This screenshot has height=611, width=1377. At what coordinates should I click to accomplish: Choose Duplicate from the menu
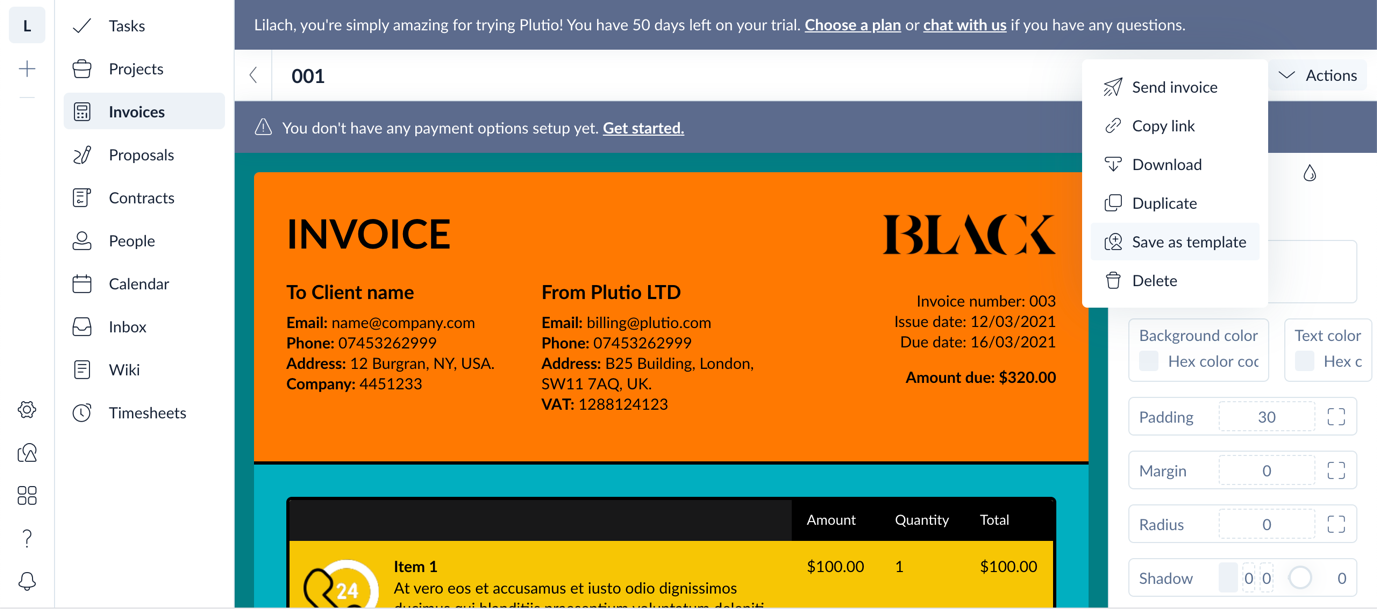coord(1175,203)
